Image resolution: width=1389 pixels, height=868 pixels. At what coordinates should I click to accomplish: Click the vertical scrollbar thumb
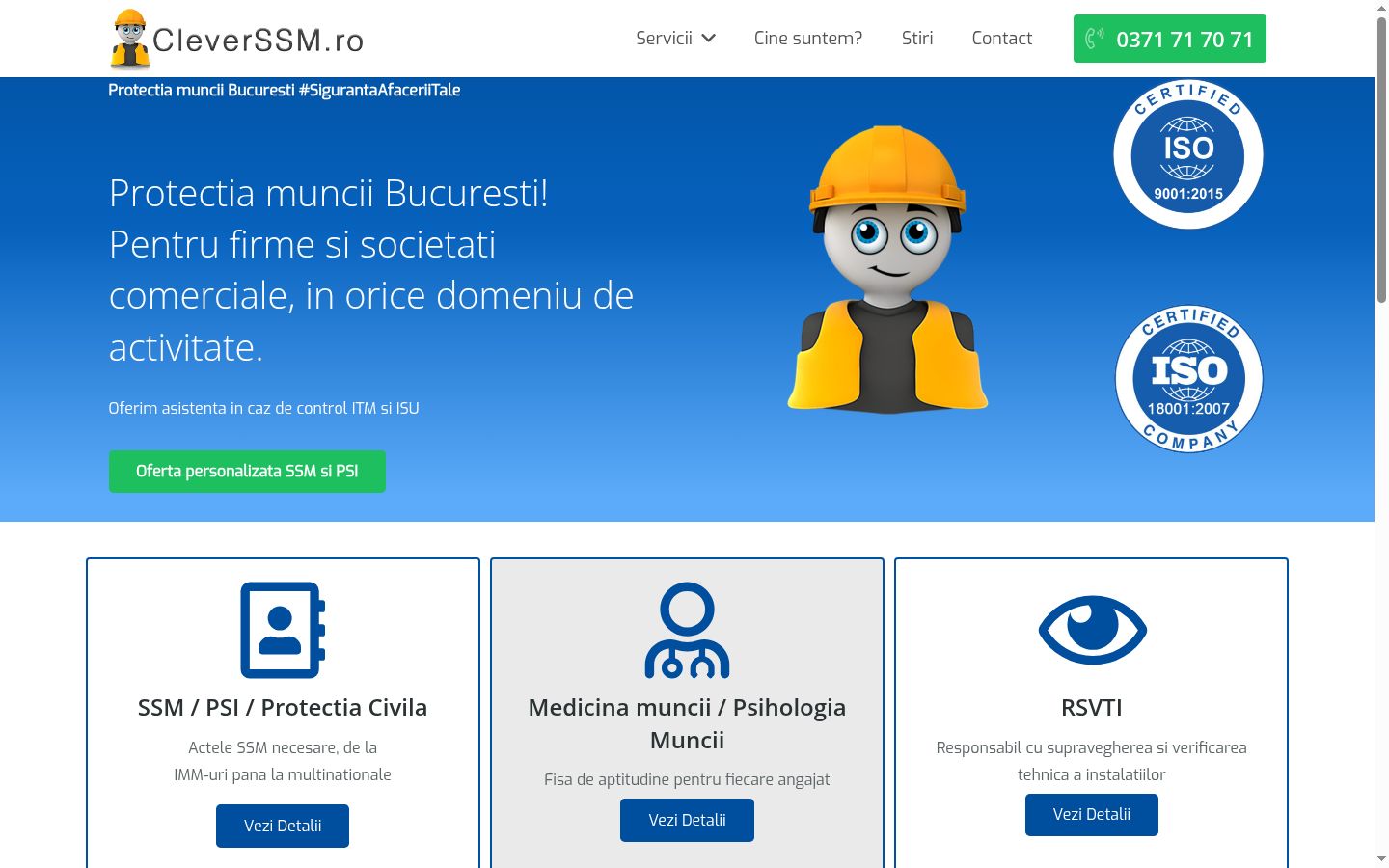1381,159
